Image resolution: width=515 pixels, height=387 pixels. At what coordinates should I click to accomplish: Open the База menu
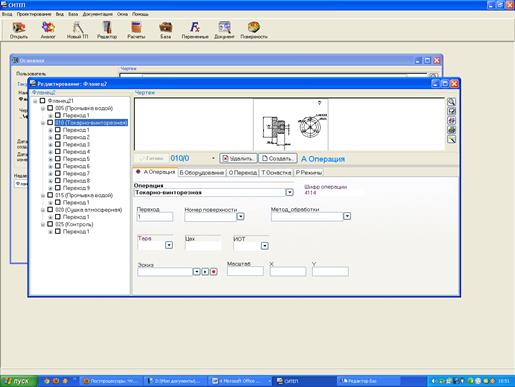pyautogui.click(x=73, y=14)
